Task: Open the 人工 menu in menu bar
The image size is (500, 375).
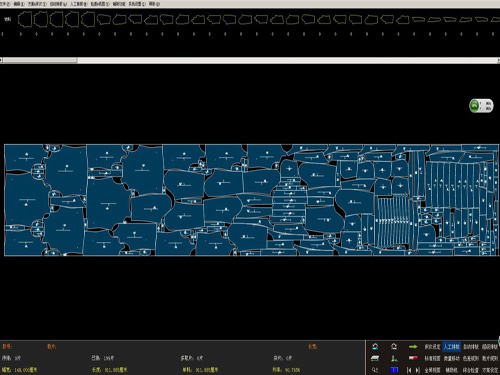Action: (78, 4)
